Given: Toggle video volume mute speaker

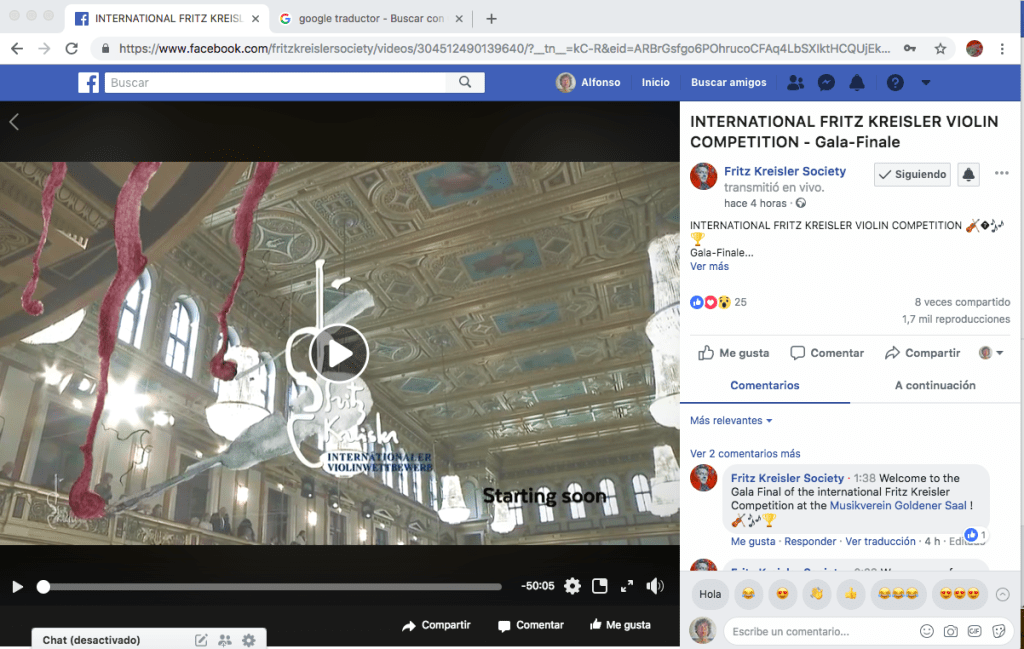Looking at the screenshot, I should 655,587.
